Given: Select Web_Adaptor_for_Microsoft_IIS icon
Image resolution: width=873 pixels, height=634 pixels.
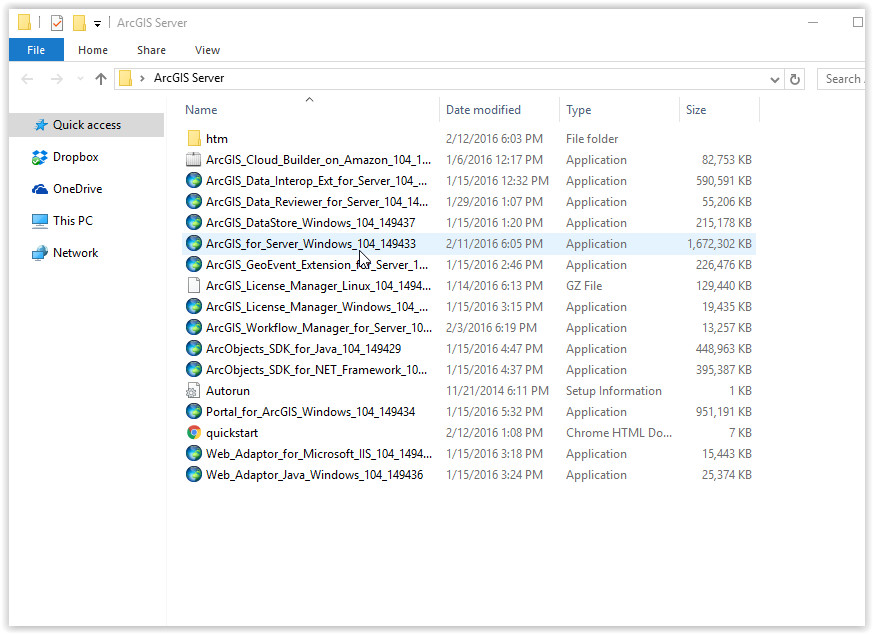Looking at the screenshot, I should [x=194, y=454].
